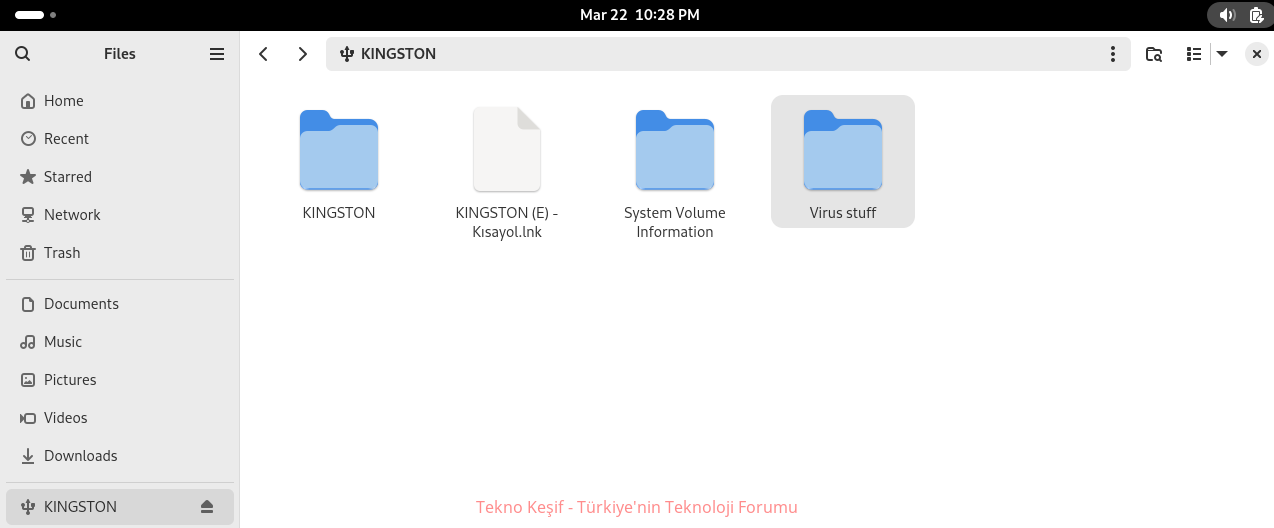Select the Virus stuff folder icon
This screenshot has width=1274, height=528.
[843, 150]
